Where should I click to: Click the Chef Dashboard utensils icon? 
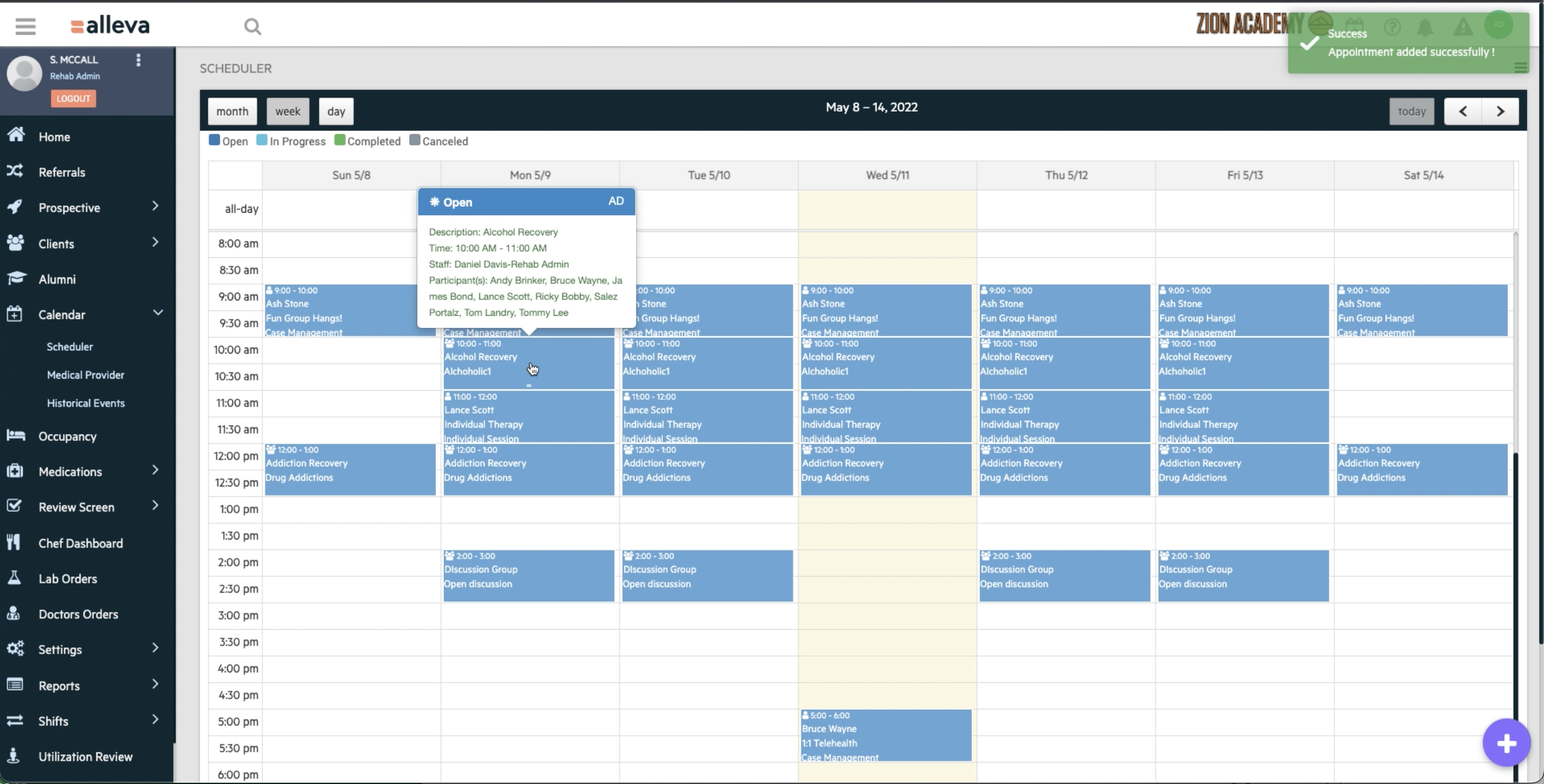(x=14, y=543)
